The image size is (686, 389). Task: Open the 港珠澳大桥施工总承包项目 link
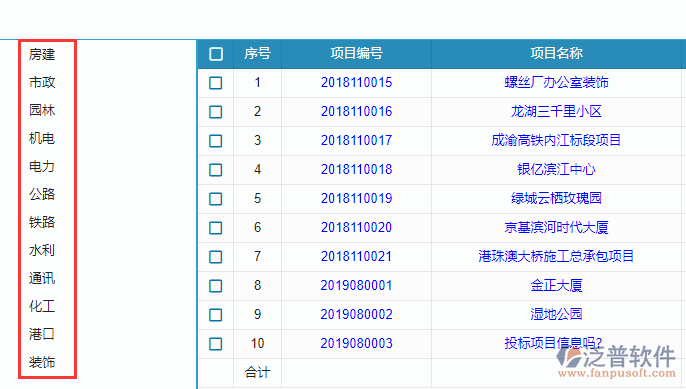coord(556,256)
